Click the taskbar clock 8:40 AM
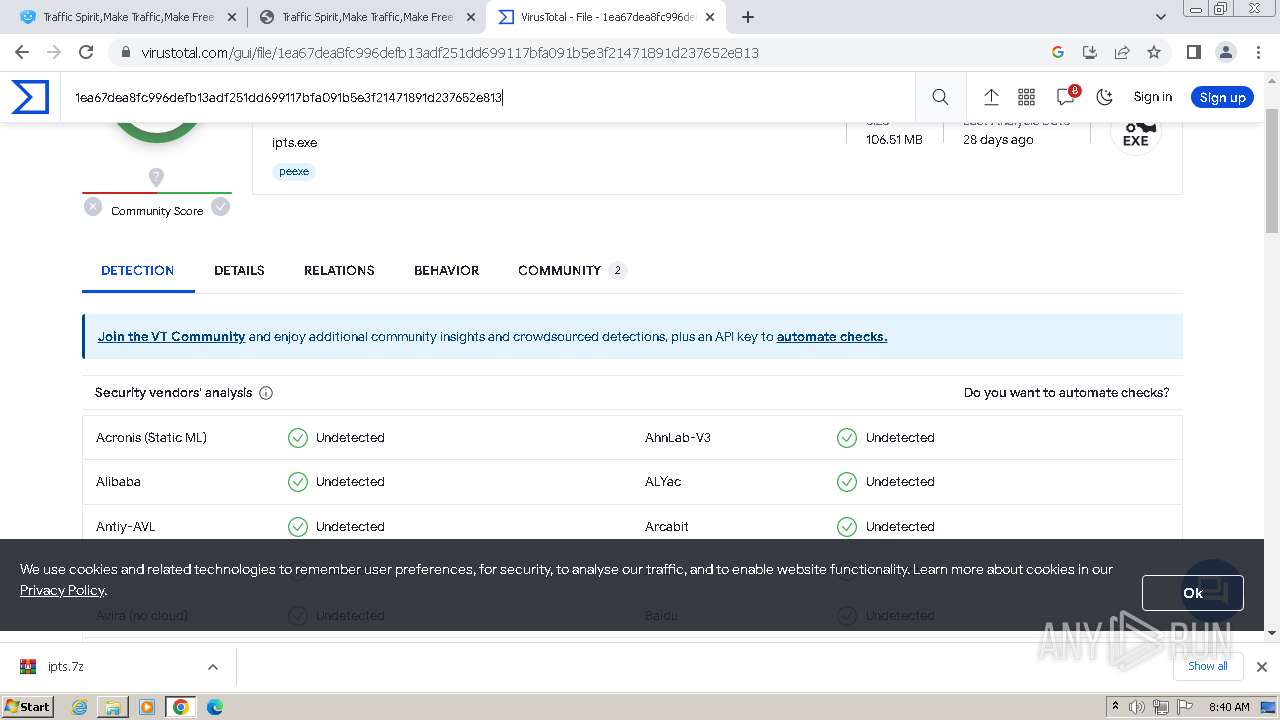Image resolution: width=1280 pixels, height=720 pixels. pos(1229,707)
